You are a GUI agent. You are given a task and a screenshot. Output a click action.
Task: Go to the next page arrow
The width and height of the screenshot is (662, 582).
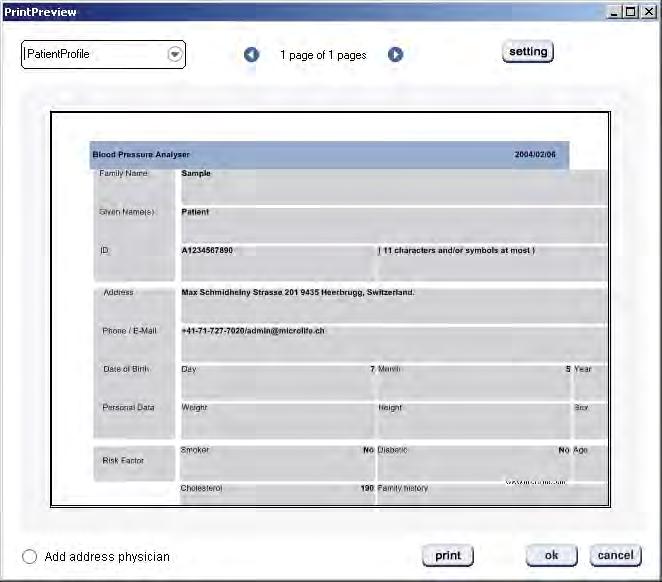coord(396,54)
